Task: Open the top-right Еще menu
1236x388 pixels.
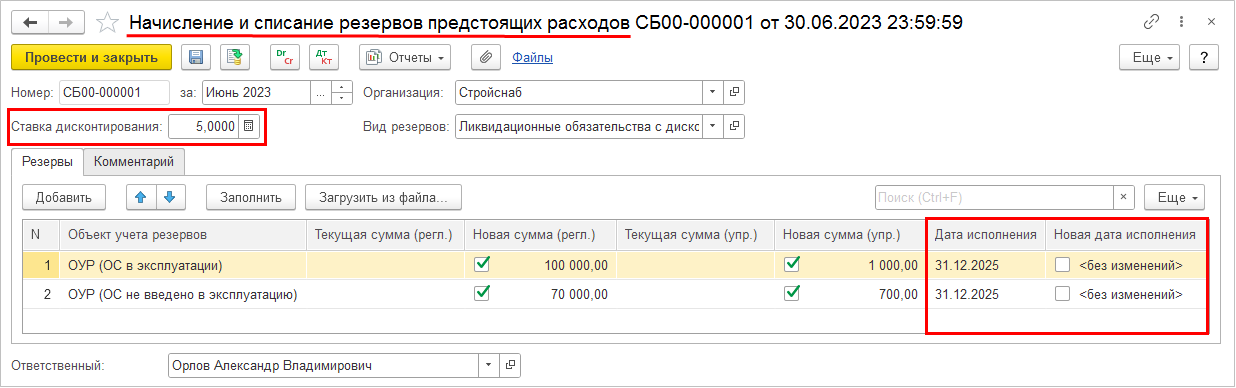Action: (x=1151, y=58)
